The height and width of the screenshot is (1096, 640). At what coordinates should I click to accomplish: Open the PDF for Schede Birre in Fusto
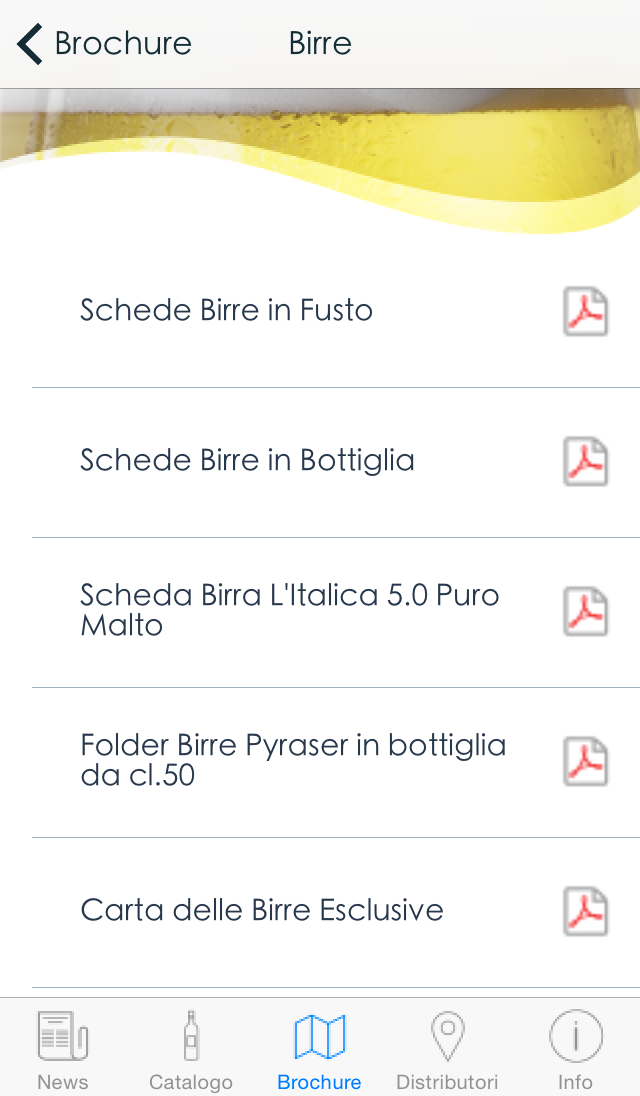click(585, 311)
